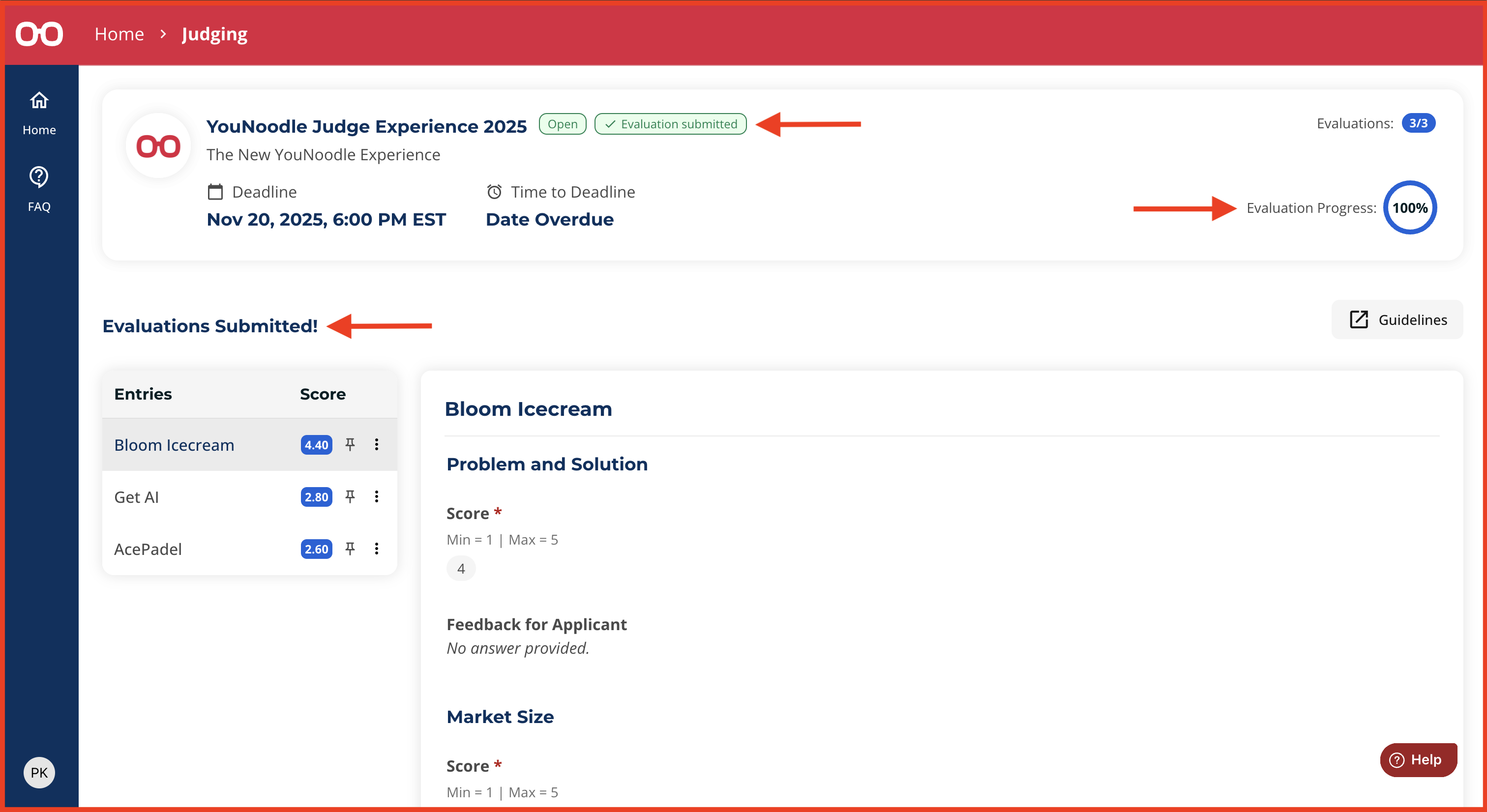The height and width of the screenshot is (812, 1487).
Task: Click the Help button
Action: (1418, 759)
